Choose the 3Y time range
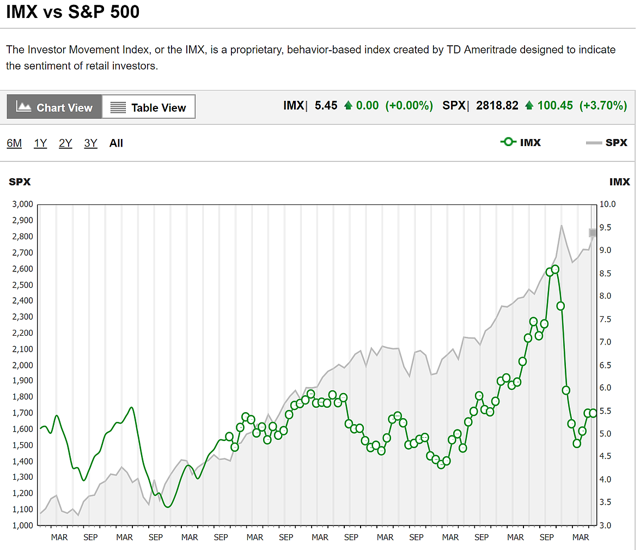The height and width of the screenshot is (550, 640). pyautogui.click(x=90, y=143)
